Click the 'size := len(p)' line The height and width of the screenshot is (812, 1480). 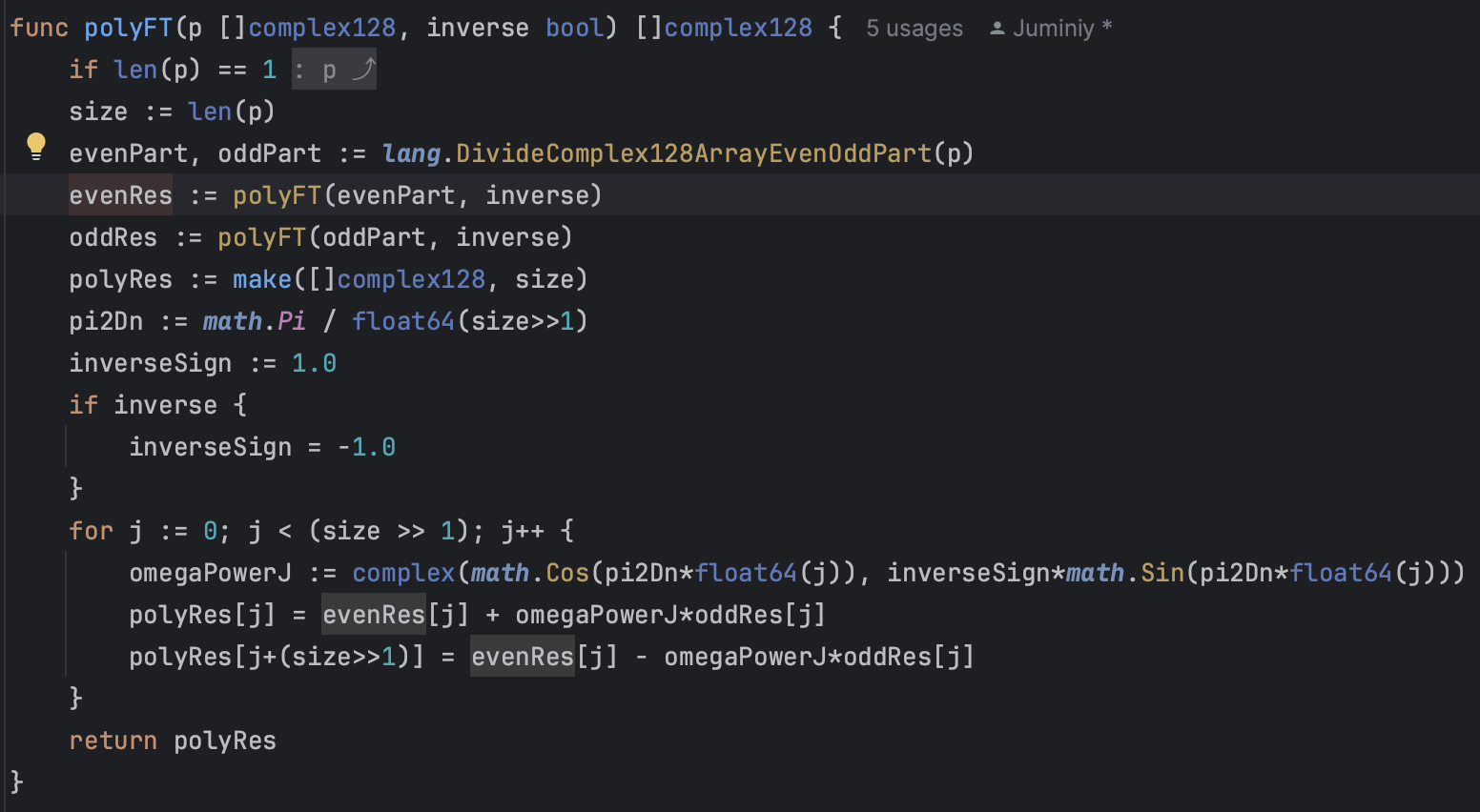click(173, 112)
